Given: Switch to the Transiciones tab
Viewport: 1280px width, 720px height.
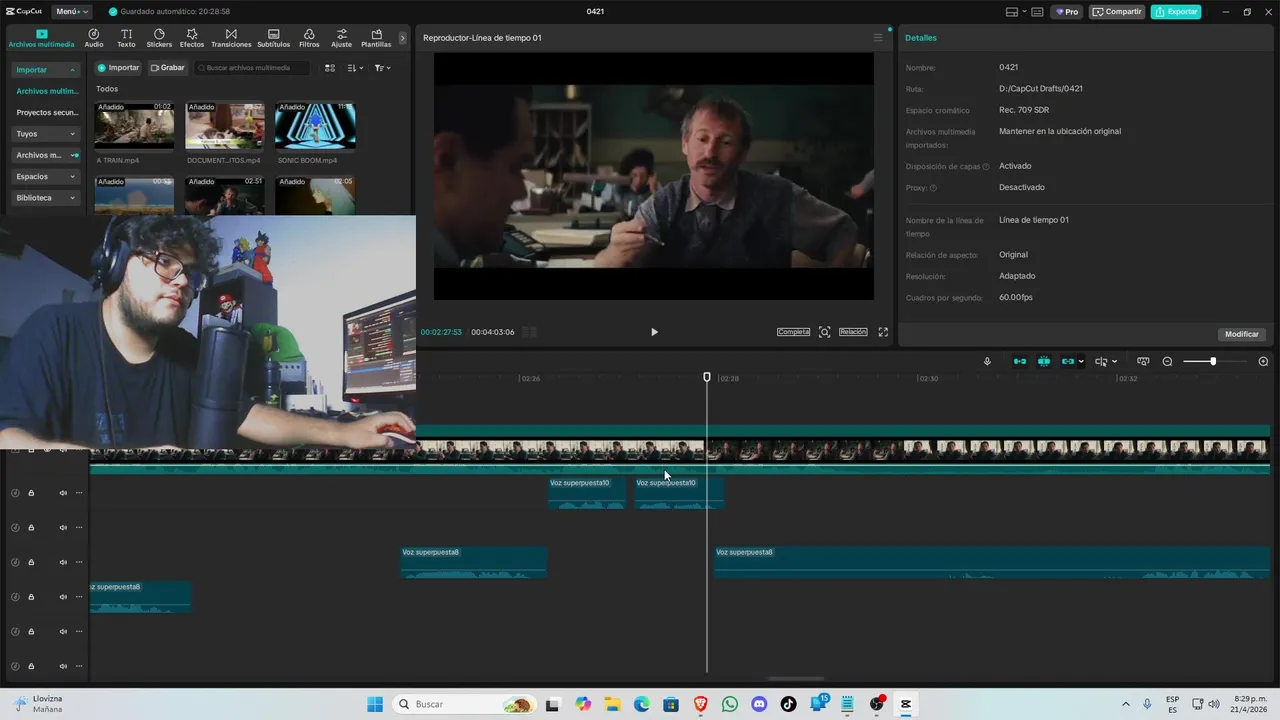Looking at the screenshot, I should [x=231, y=38].
